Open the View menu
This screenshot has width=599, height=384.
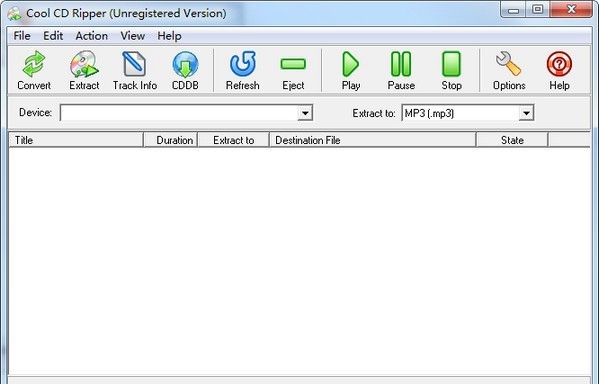(133, 36)
